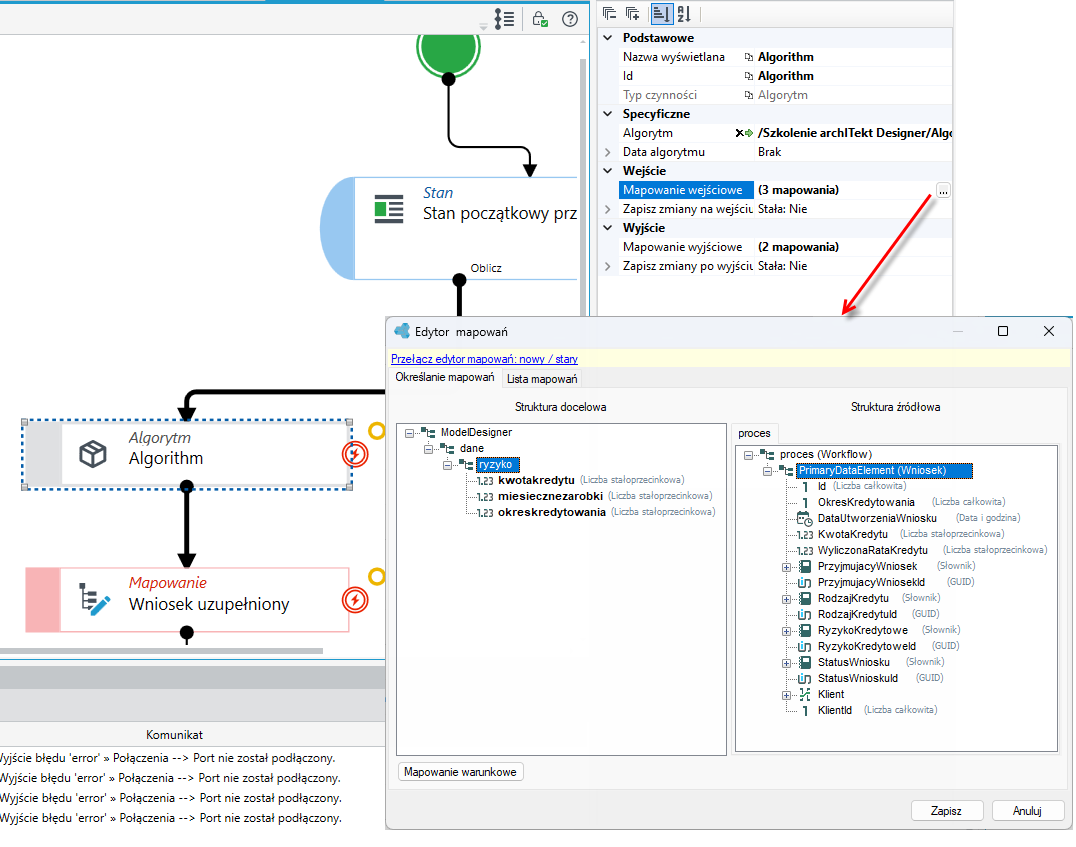The height and width of the screenshot is (847, 1076).
Task: Click error port on Wniosek uzupełniony node
Action: point(355,600)
